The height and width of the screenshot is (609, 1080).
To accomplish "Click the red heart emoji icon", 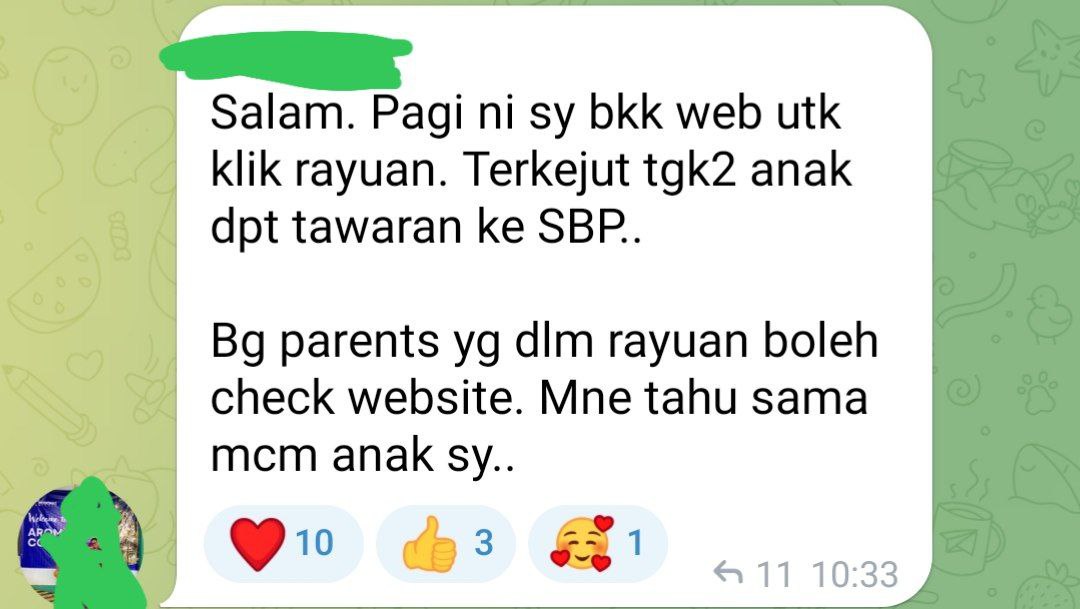I will click(x=258, y=544).
